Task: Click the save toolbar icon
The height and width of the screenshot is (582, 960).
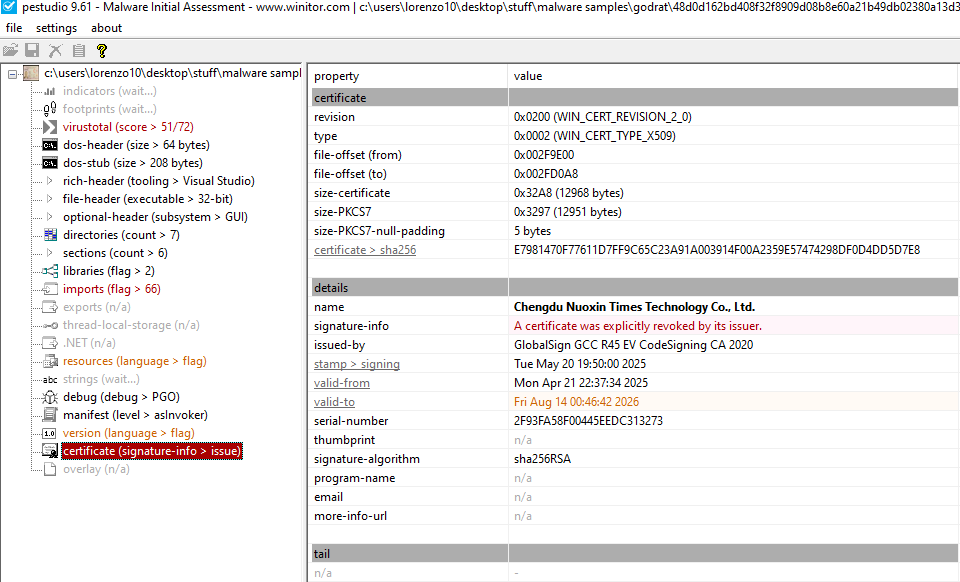Action: (32, 50)
